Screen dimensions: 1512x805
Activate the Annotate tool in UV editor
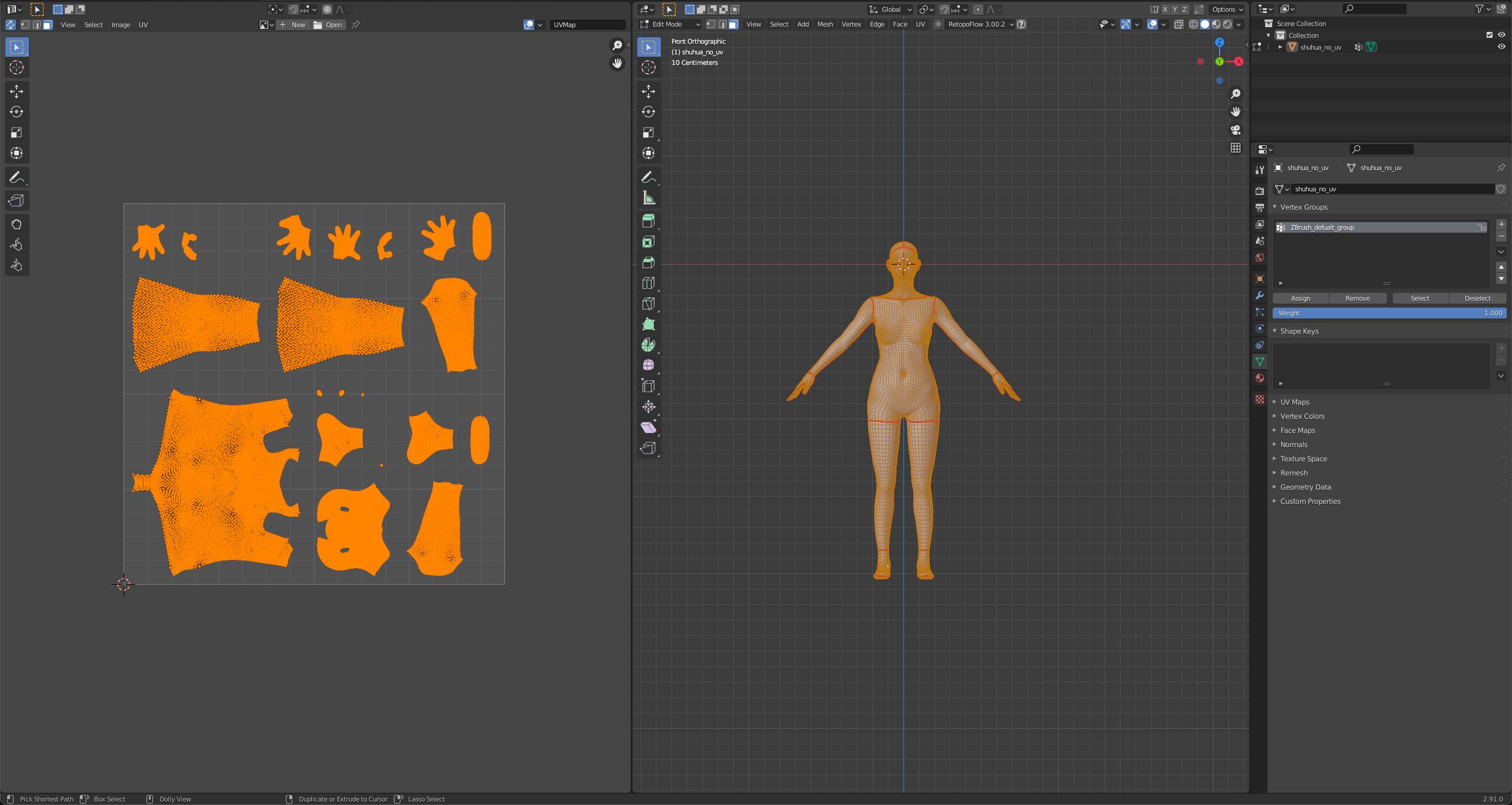(17, 177)
